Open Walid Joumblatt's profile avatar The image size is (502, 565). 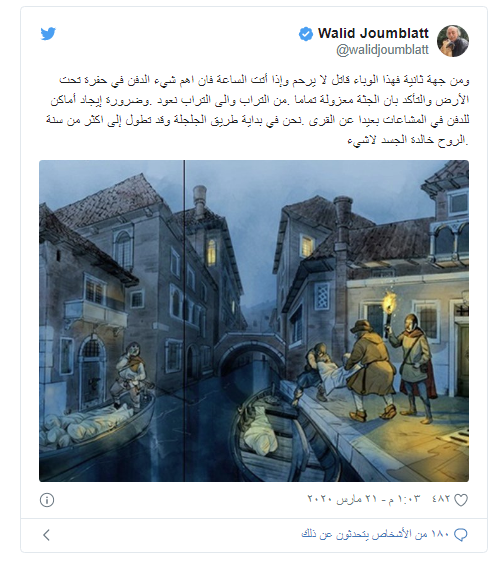point(453,41)
